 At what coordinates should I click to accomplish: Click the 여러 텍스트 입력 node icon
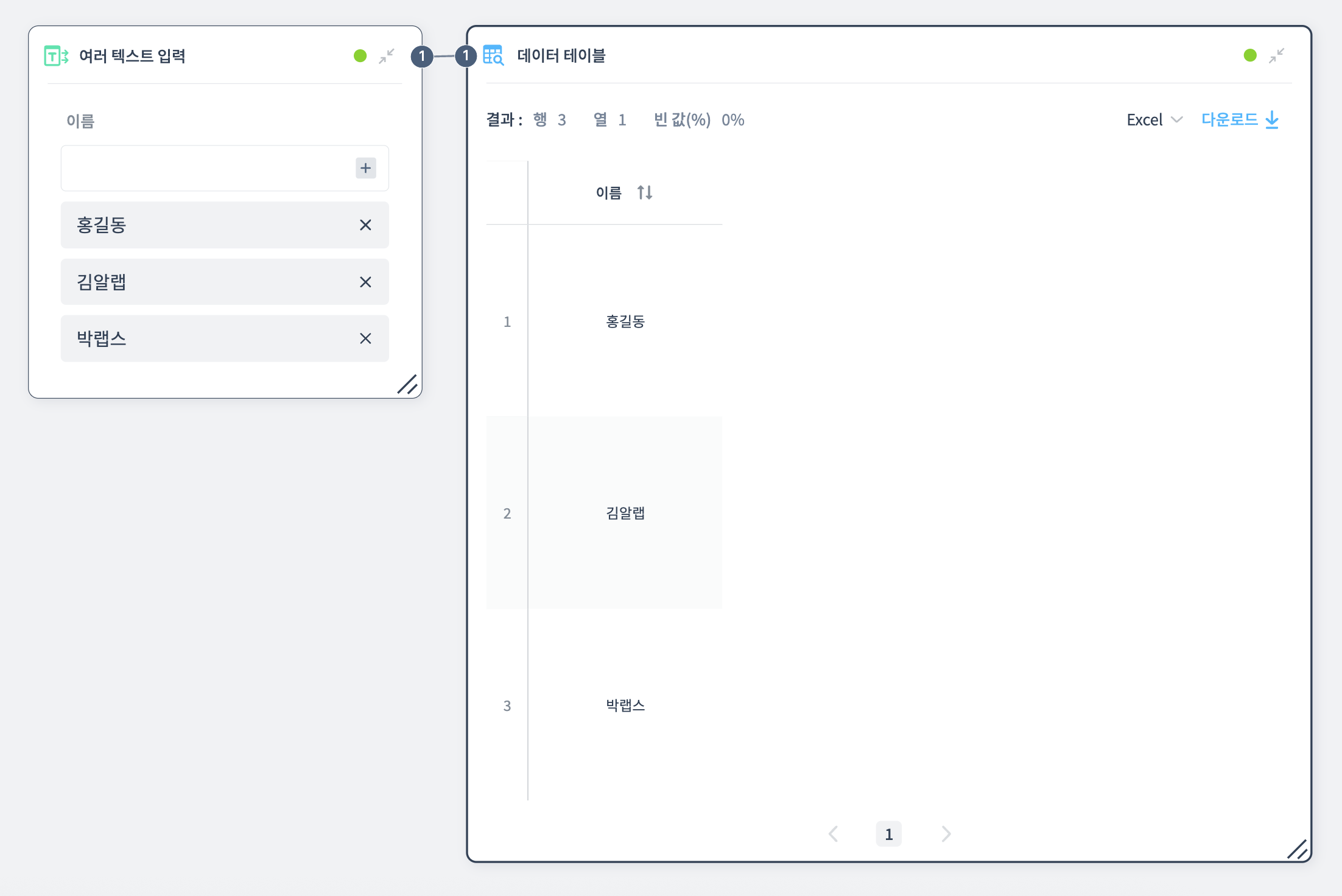(55, 56)
